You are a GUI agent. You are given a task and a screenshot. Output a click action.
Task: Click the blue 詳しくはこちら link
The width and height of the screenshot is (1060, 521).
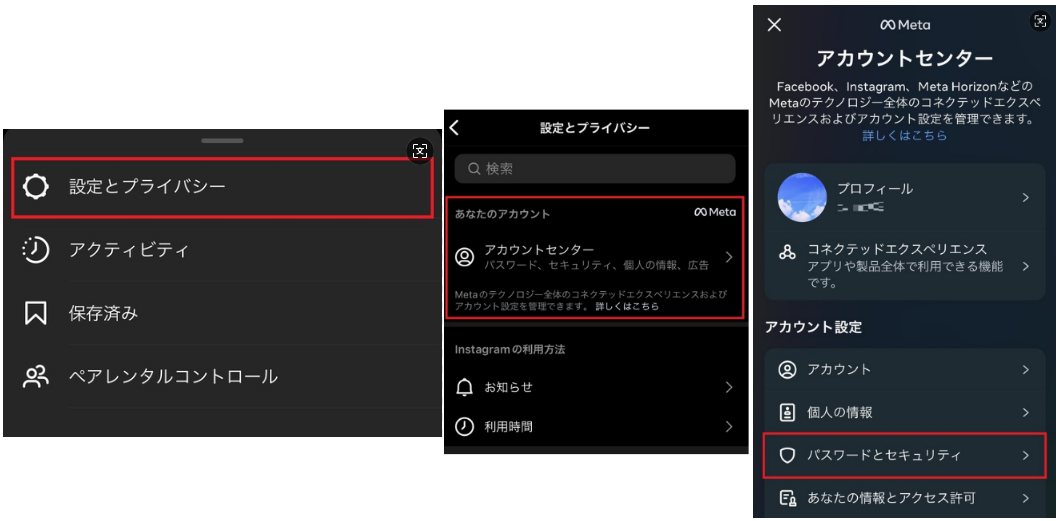coord(905,136)
